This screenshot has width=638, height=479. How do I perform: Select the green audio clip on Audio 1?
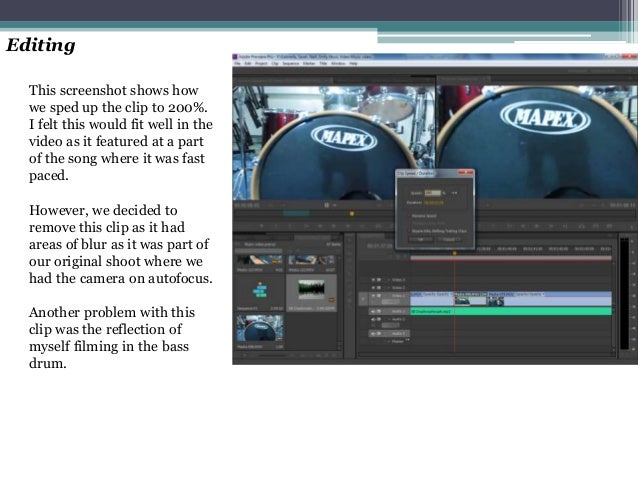[511, 311]
